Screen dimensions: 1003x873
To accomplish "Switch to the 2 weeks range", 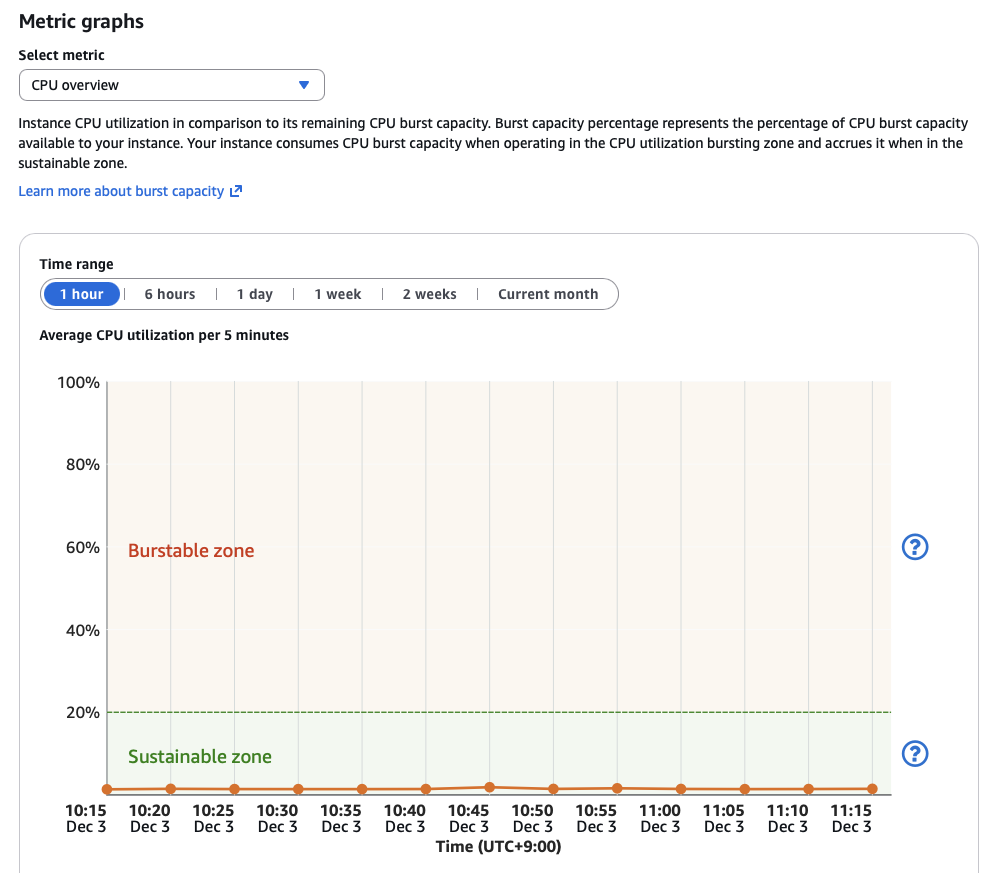I will (429, 294).
